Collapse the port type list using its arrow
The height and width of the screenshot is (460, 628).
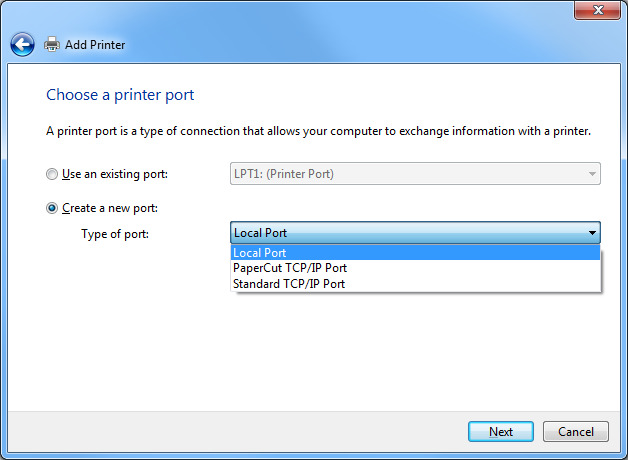pos(592,233)
